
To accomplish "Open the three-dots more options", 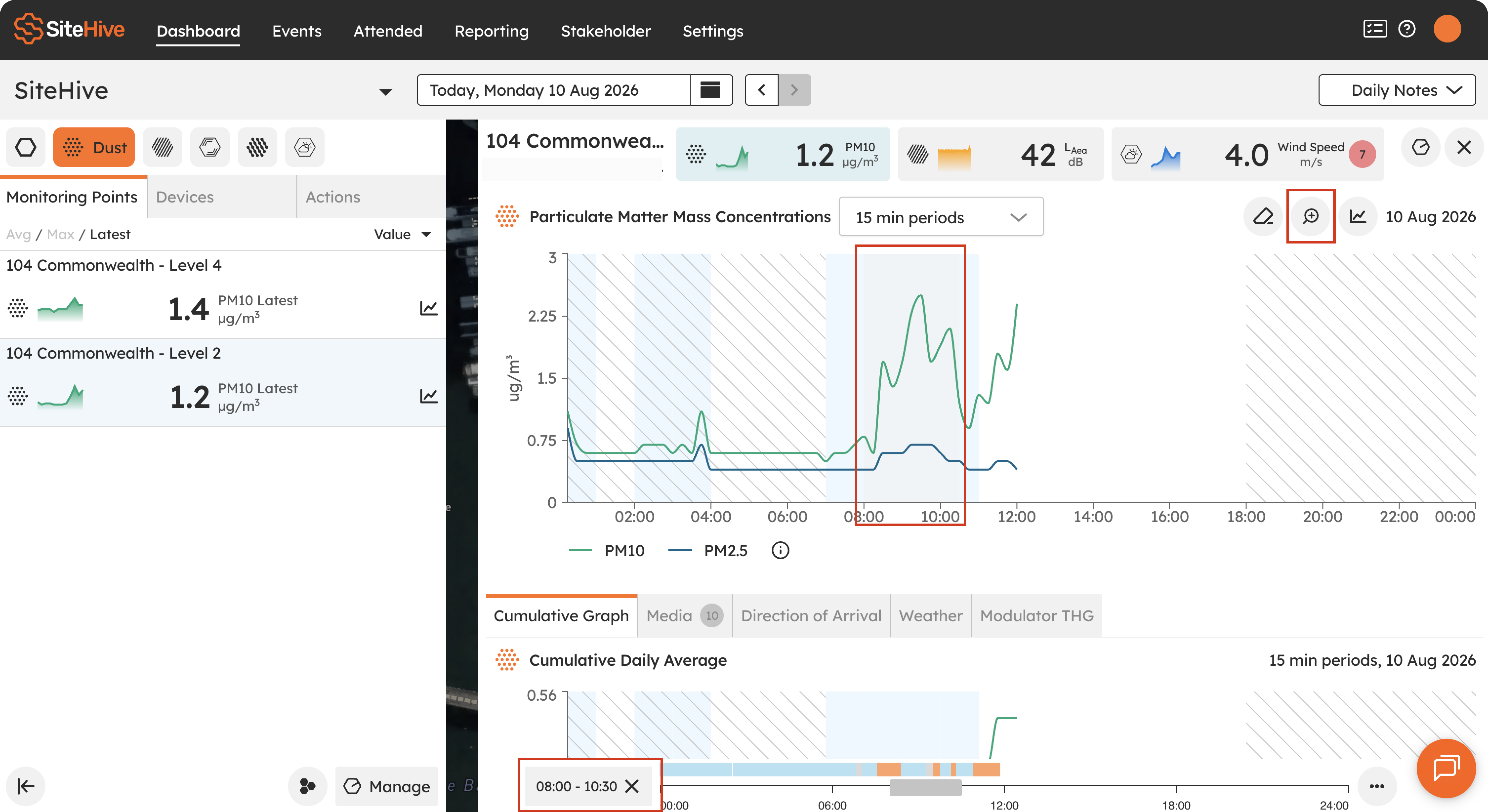I will [1377, 786].
